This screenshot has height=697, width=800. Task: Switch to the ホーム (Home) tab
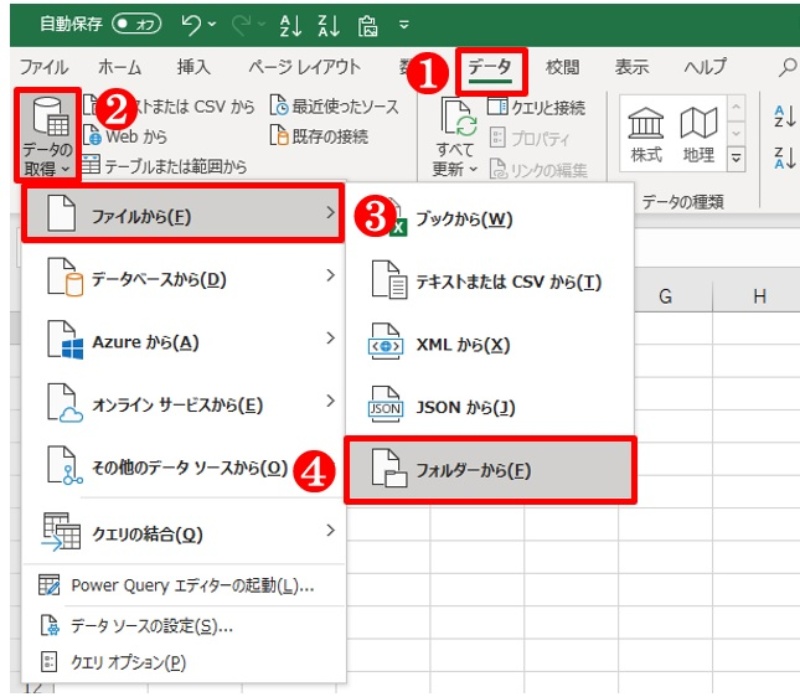(x=119, y=67)
